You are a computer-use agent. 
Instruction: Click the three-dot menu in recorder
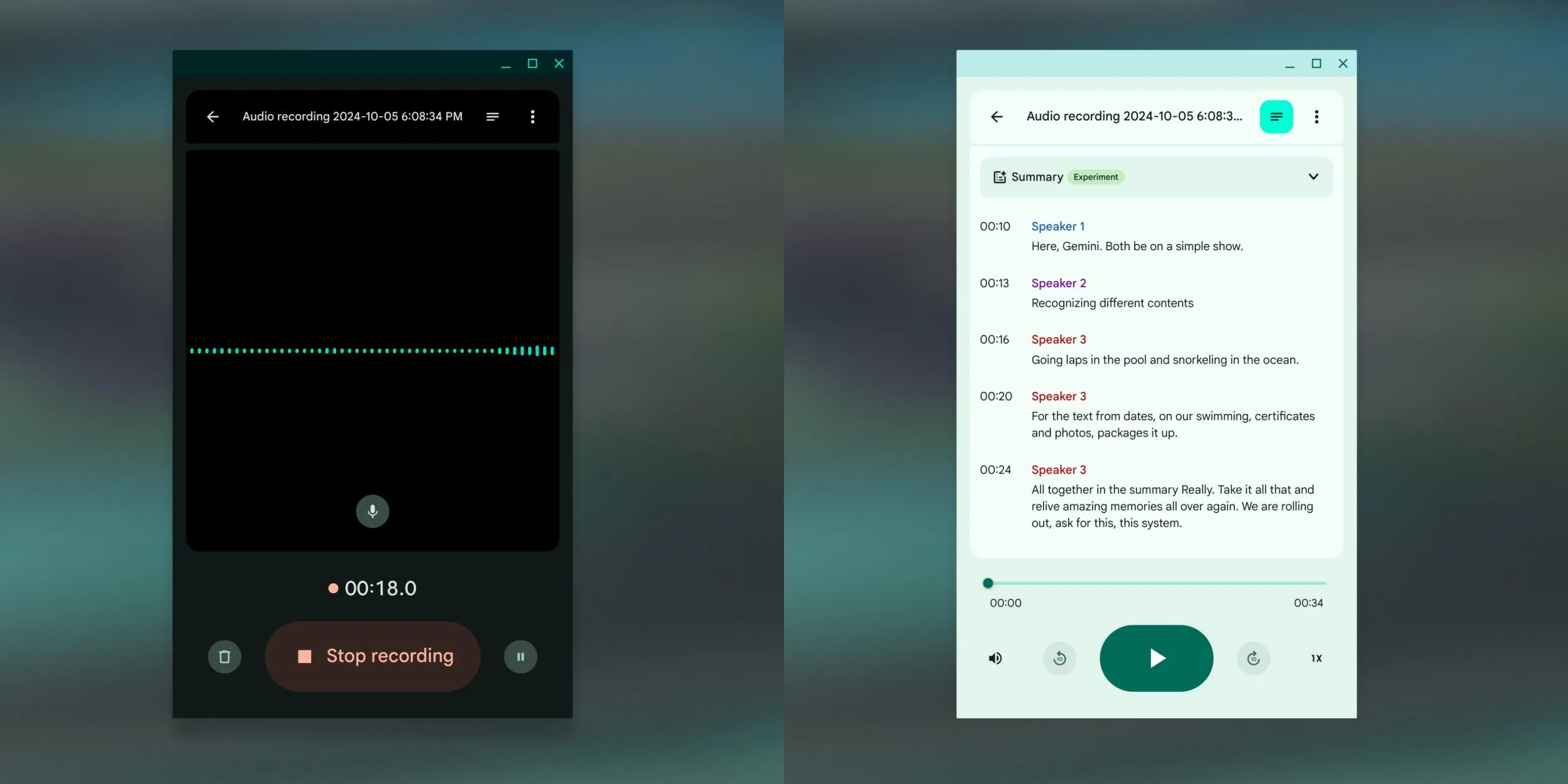[x=533, y=116]
